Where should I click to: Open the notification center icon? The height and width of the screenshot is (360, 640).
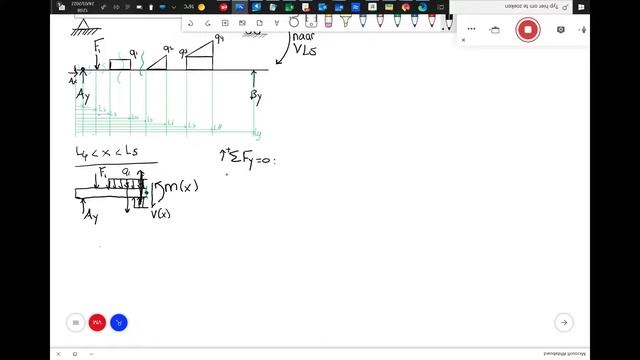pyautogui.click(x=61, y=7)
